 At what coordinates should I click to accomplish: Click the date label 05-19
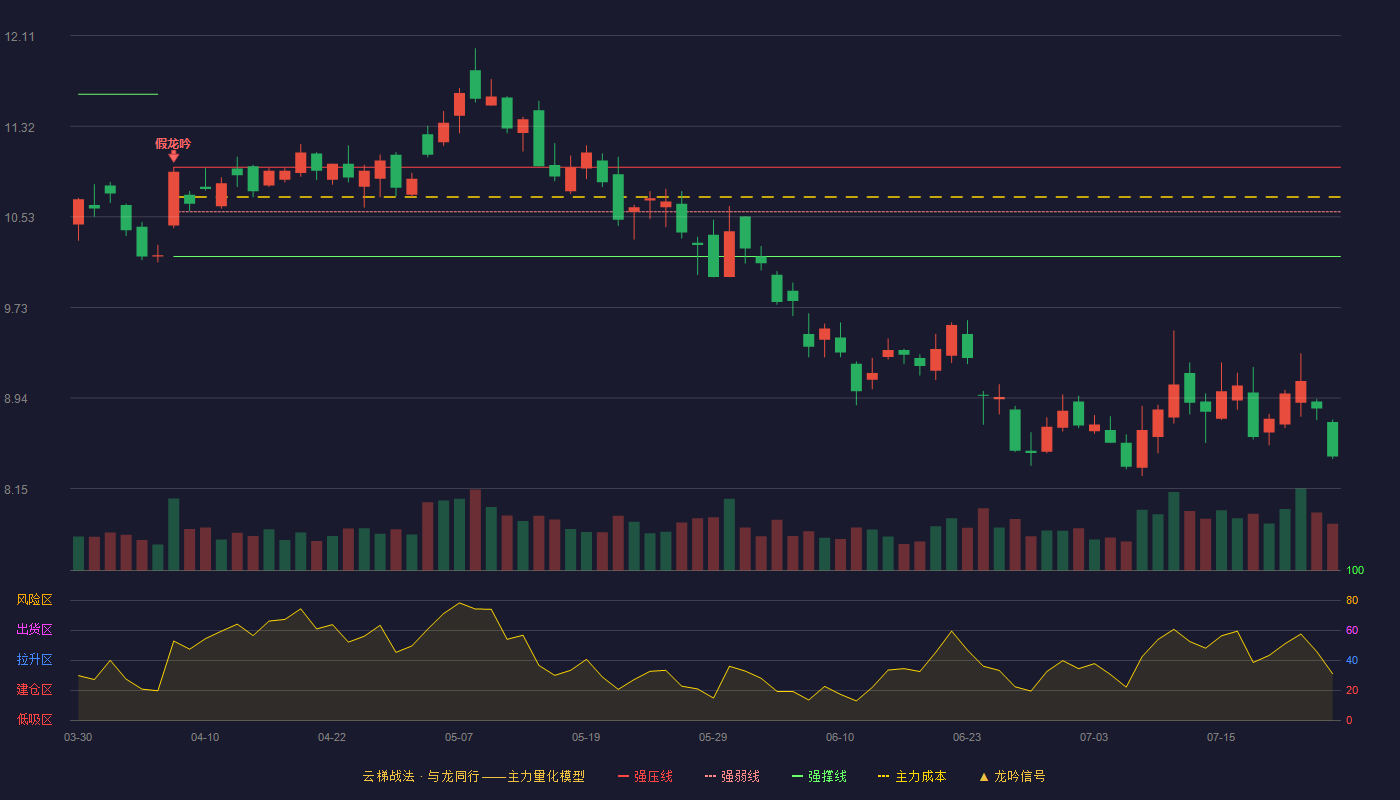(x=586, y=737)
